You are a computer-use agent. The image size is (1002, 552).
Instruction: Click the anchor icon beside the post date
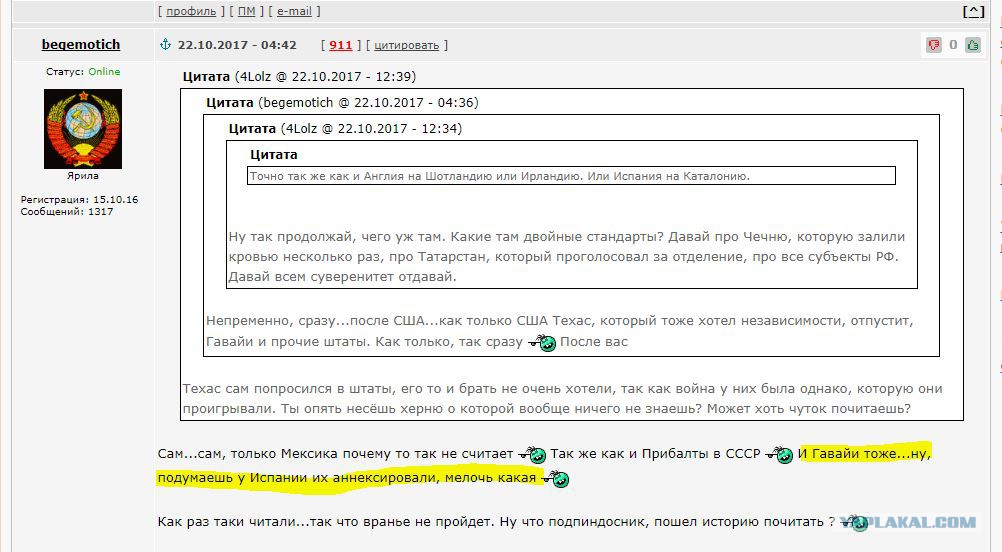pyautogui.click(x=165, y=44)
